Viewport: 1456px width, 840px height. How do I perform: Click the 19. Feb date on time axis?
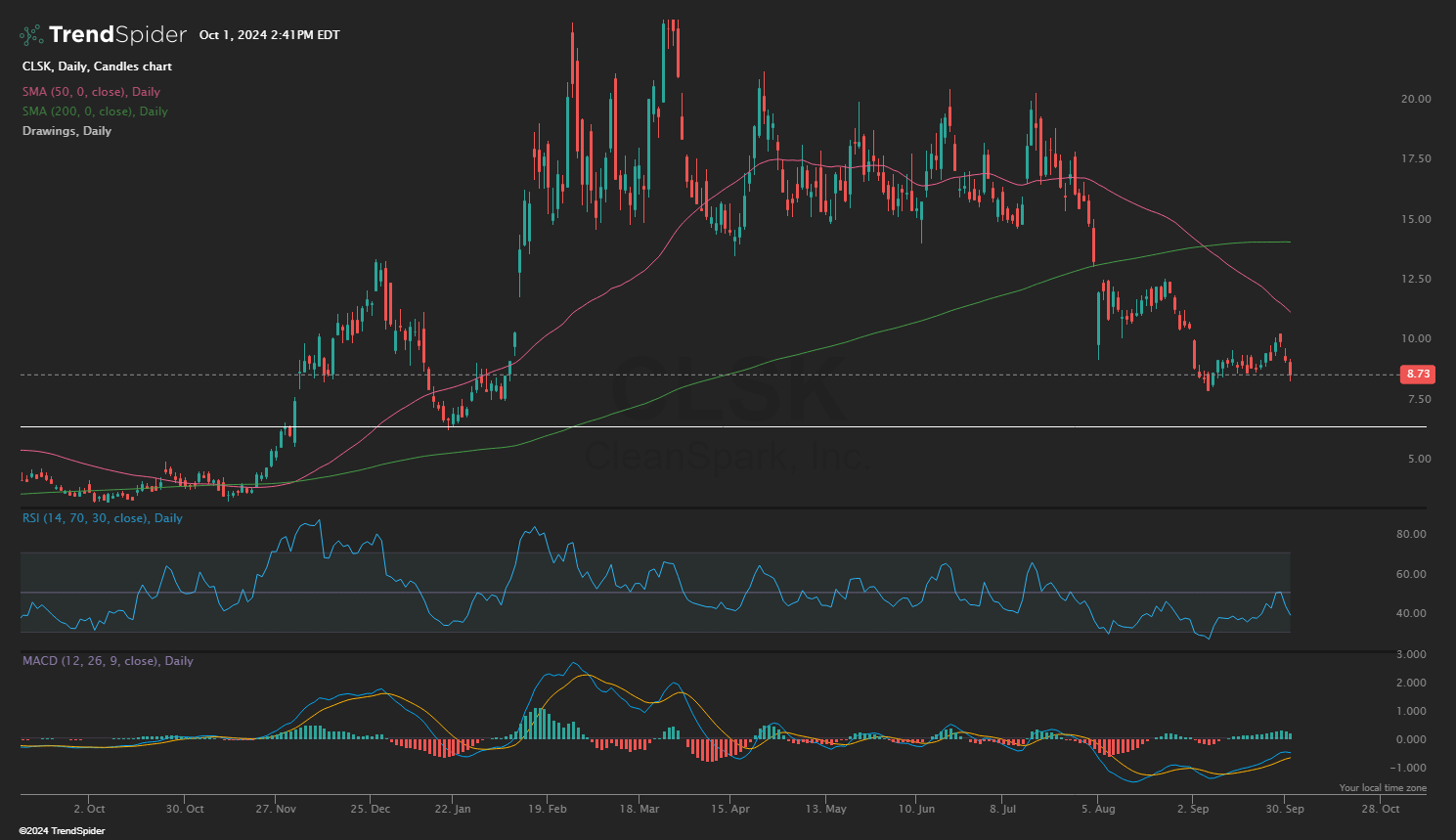tap(547, 809)
